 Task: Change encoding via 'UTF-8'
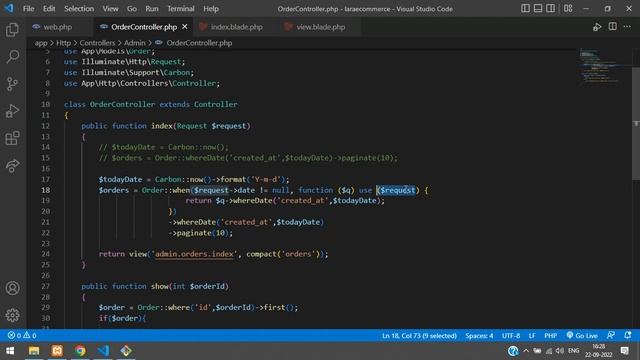(x=511, y=336)
